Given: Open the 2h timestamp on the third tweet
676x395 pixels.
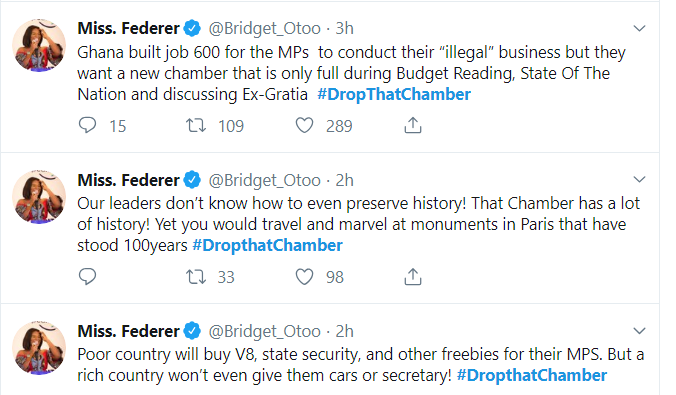Looking at the screenshot, I should point(344,331).
